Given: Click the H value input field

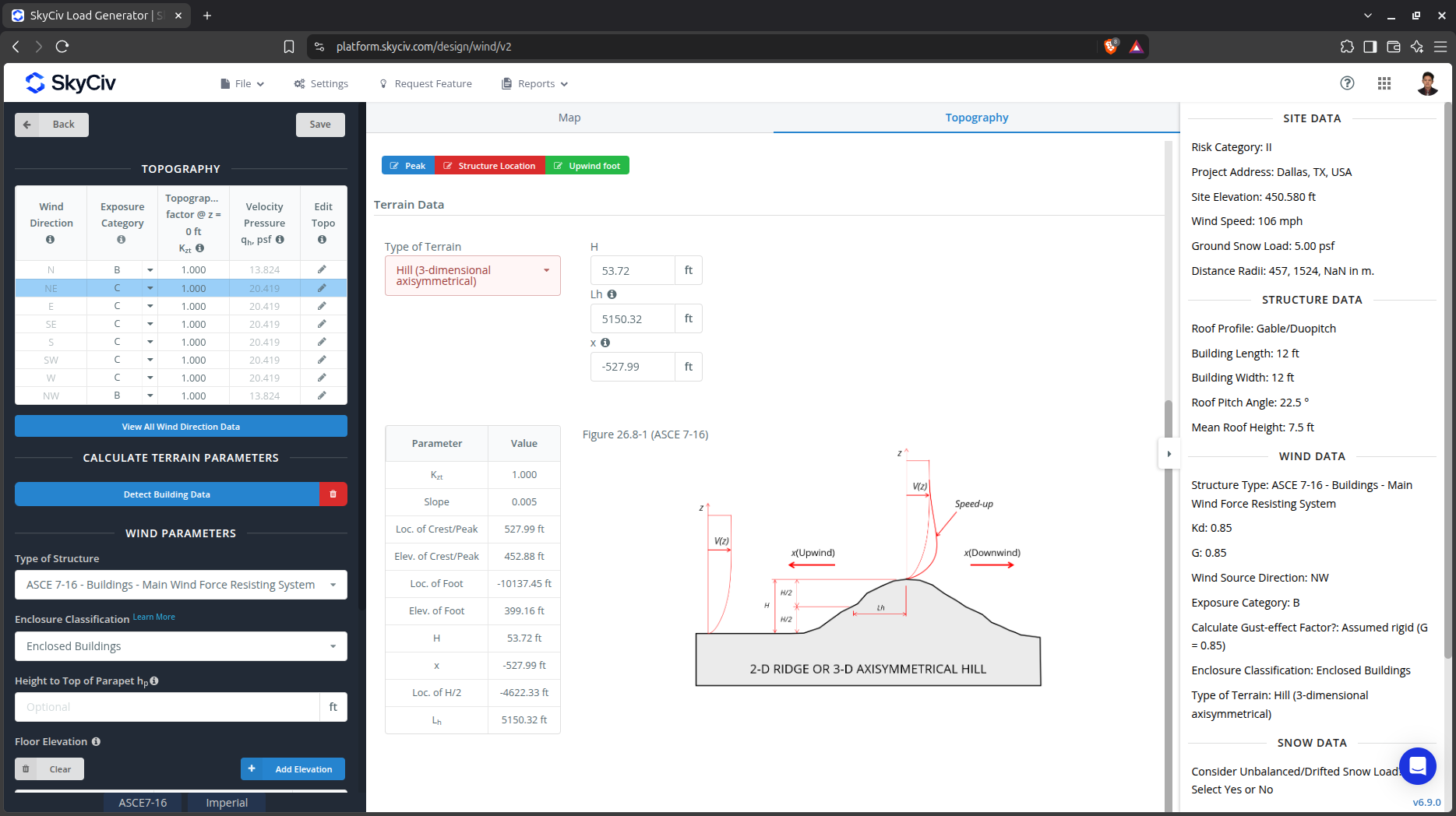Looking at the screenshot, I should 633,270.
